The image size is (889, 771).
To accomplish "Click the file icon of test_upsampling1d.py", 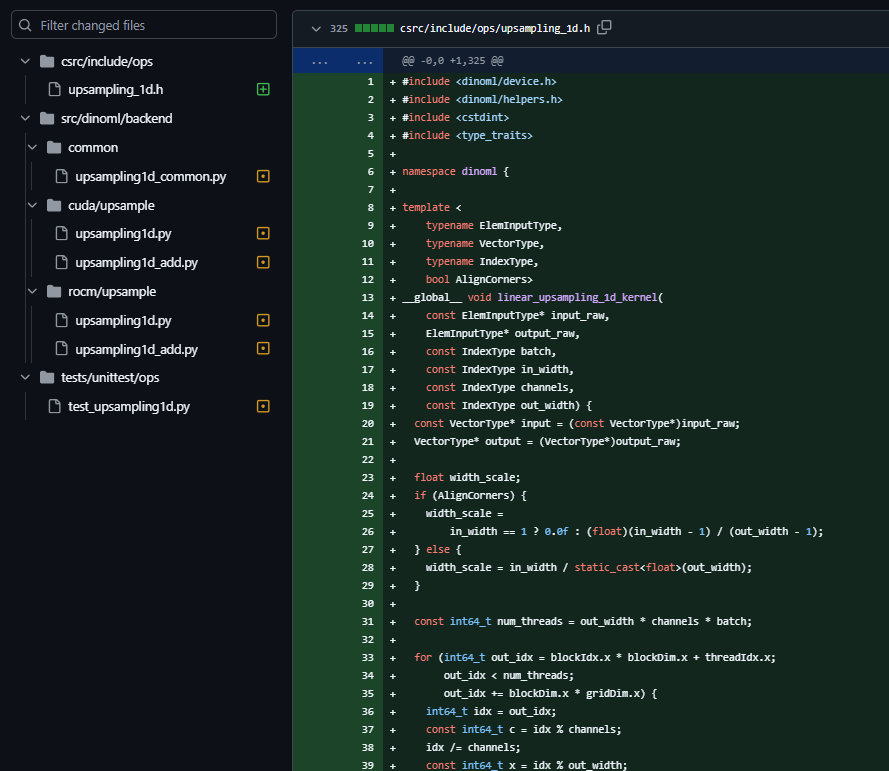I will (55, 407).
